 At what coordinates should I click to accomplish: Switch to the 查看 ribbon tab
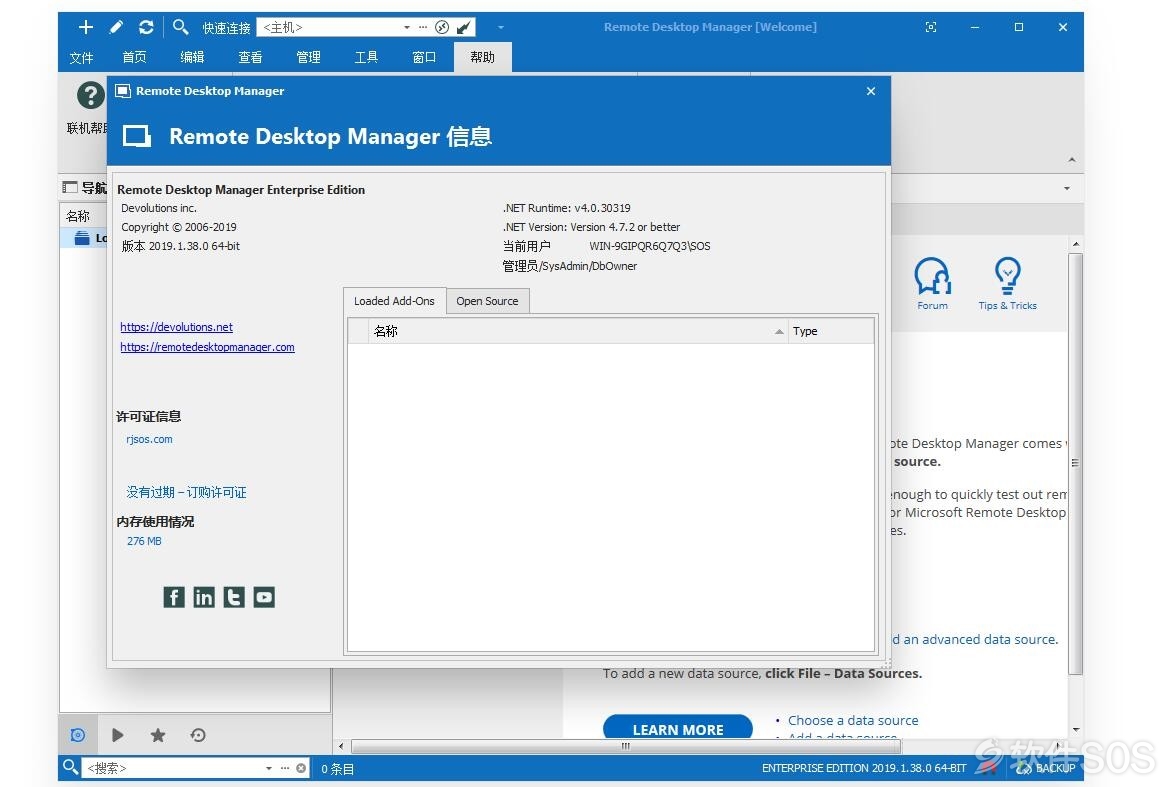[250, 58]
